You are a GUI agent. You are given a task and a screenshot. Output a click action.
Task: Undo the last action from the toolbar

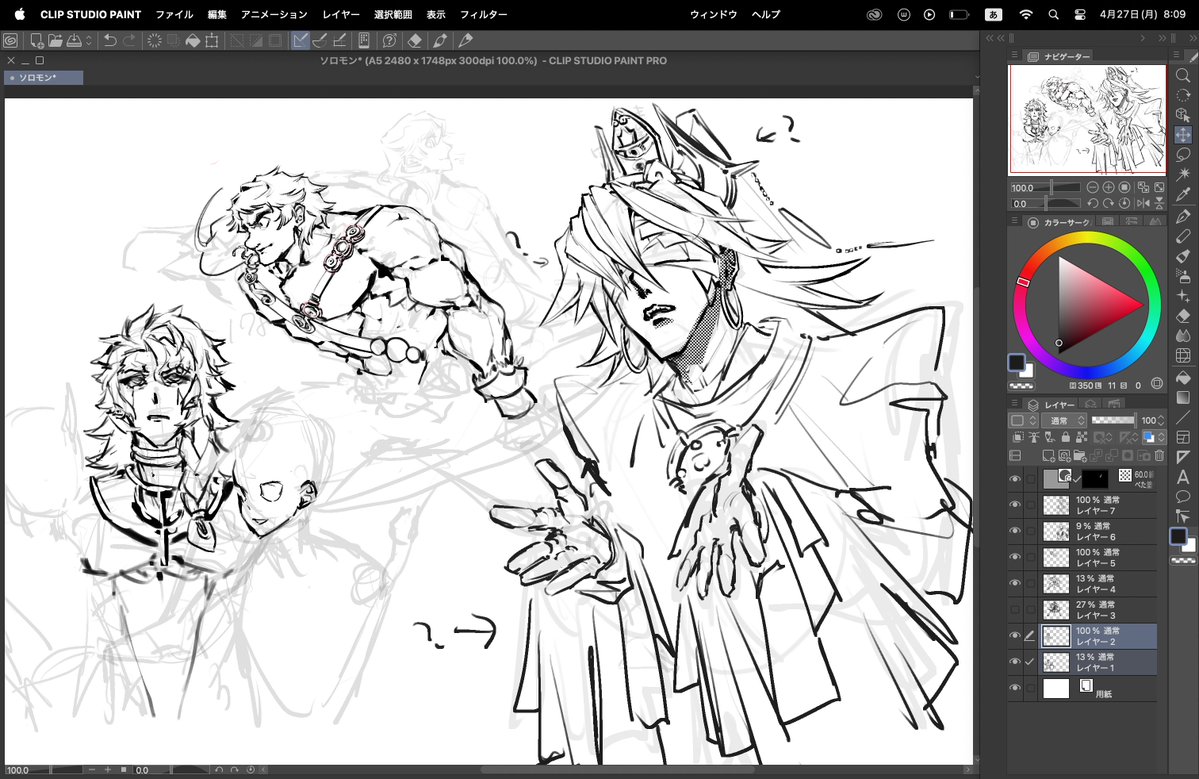click(x=110, y=41)
